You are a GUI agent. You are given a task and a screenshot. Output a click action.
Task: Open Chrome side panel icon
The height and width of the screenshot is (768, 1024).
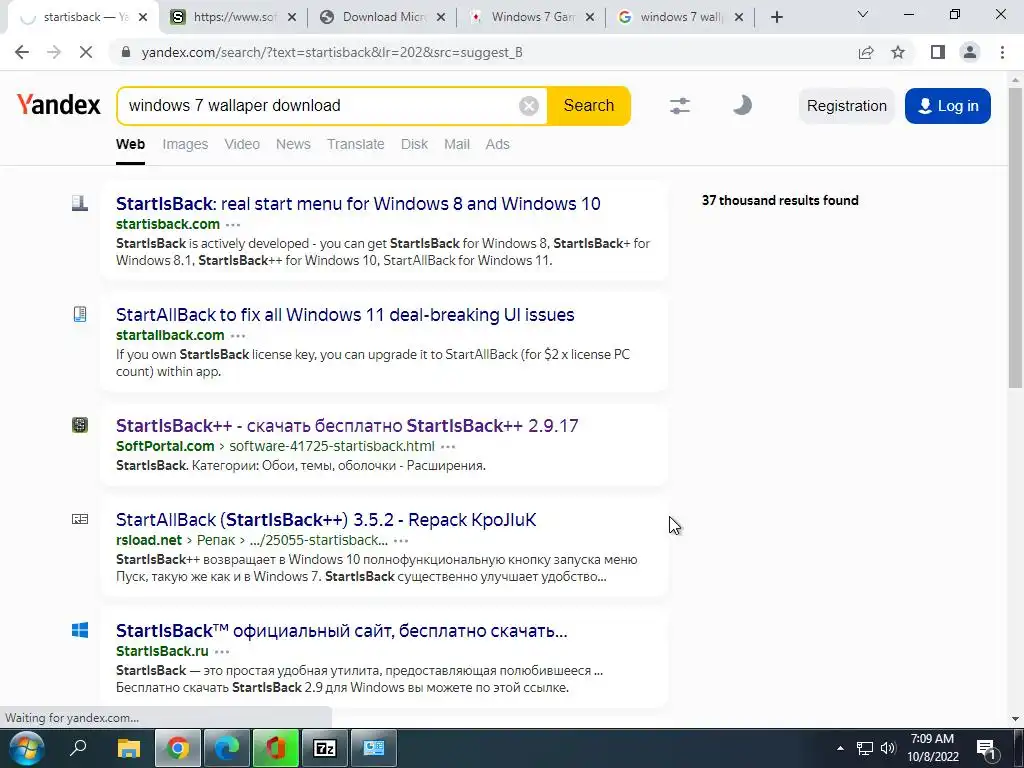[938, 52]
